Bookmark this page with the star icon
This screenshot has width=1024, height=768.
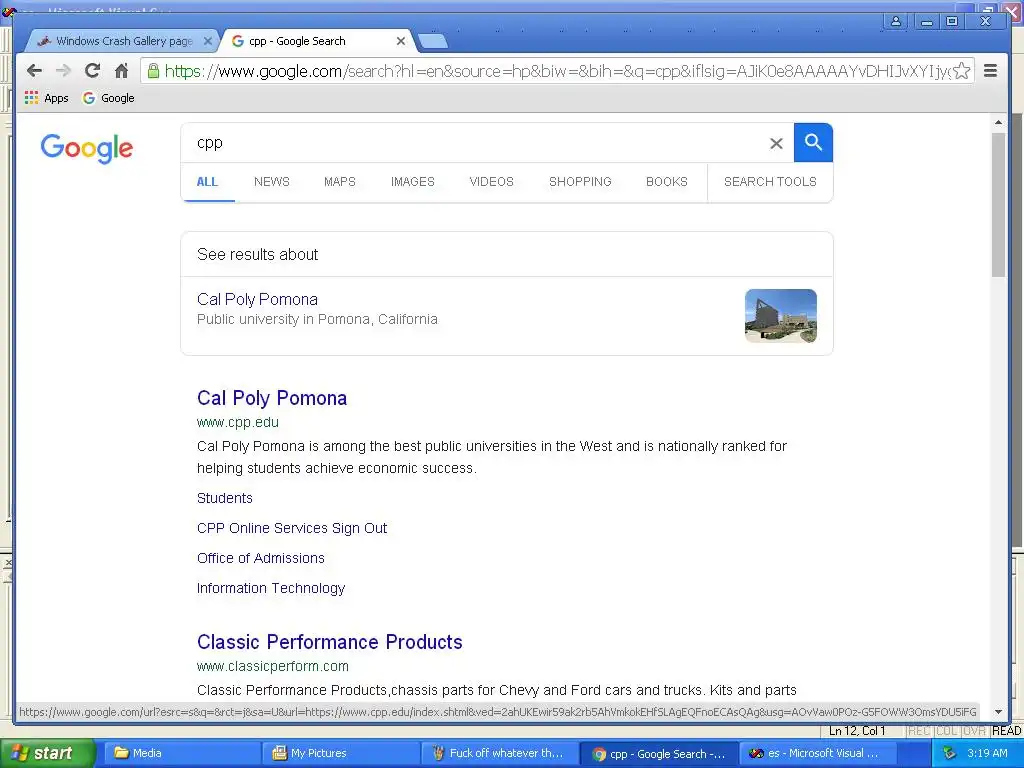(x=961, y=71)
